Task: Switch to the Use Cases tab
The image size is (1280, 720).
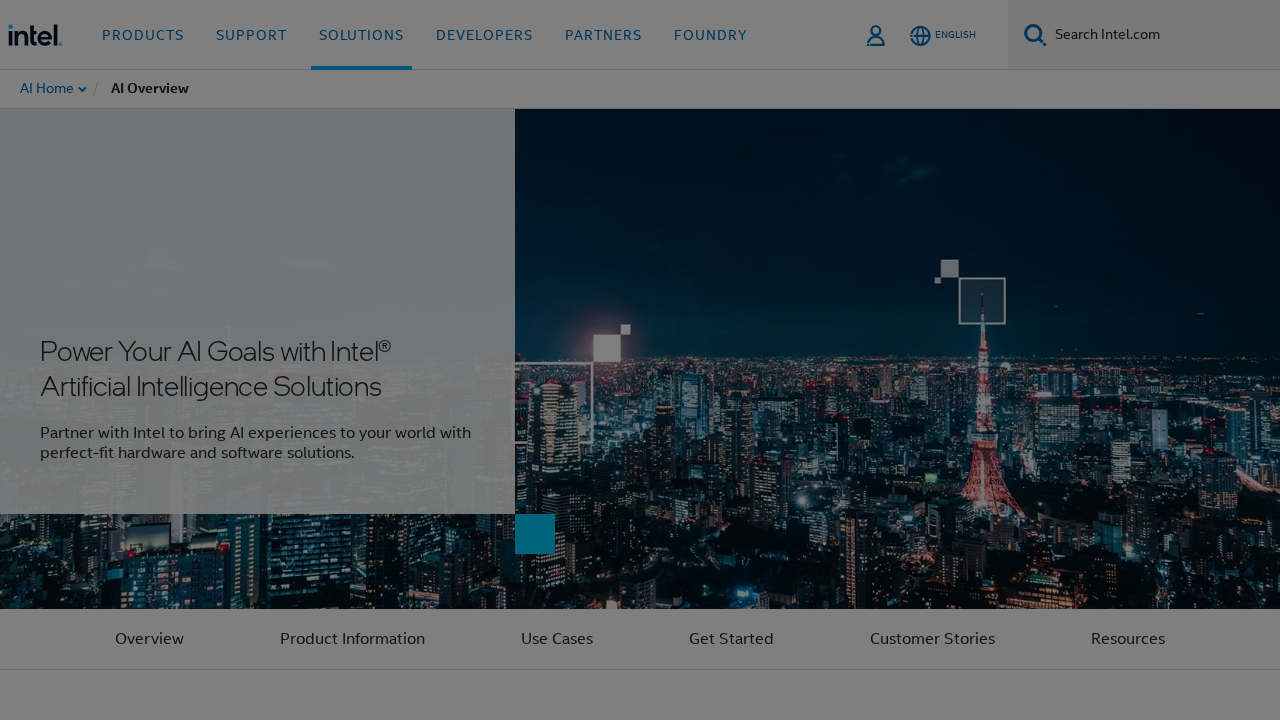Action: point(557,637)
